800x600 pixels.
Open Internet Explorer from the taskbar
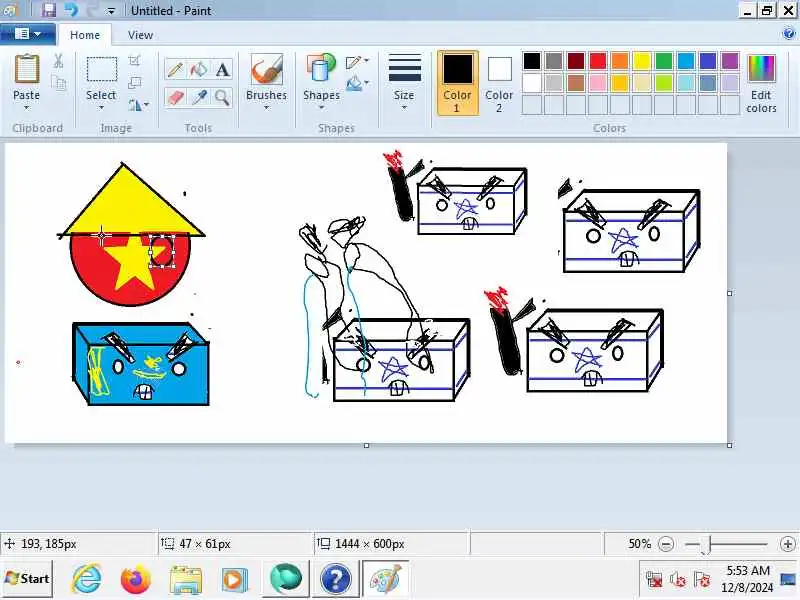tap(86, 579)
